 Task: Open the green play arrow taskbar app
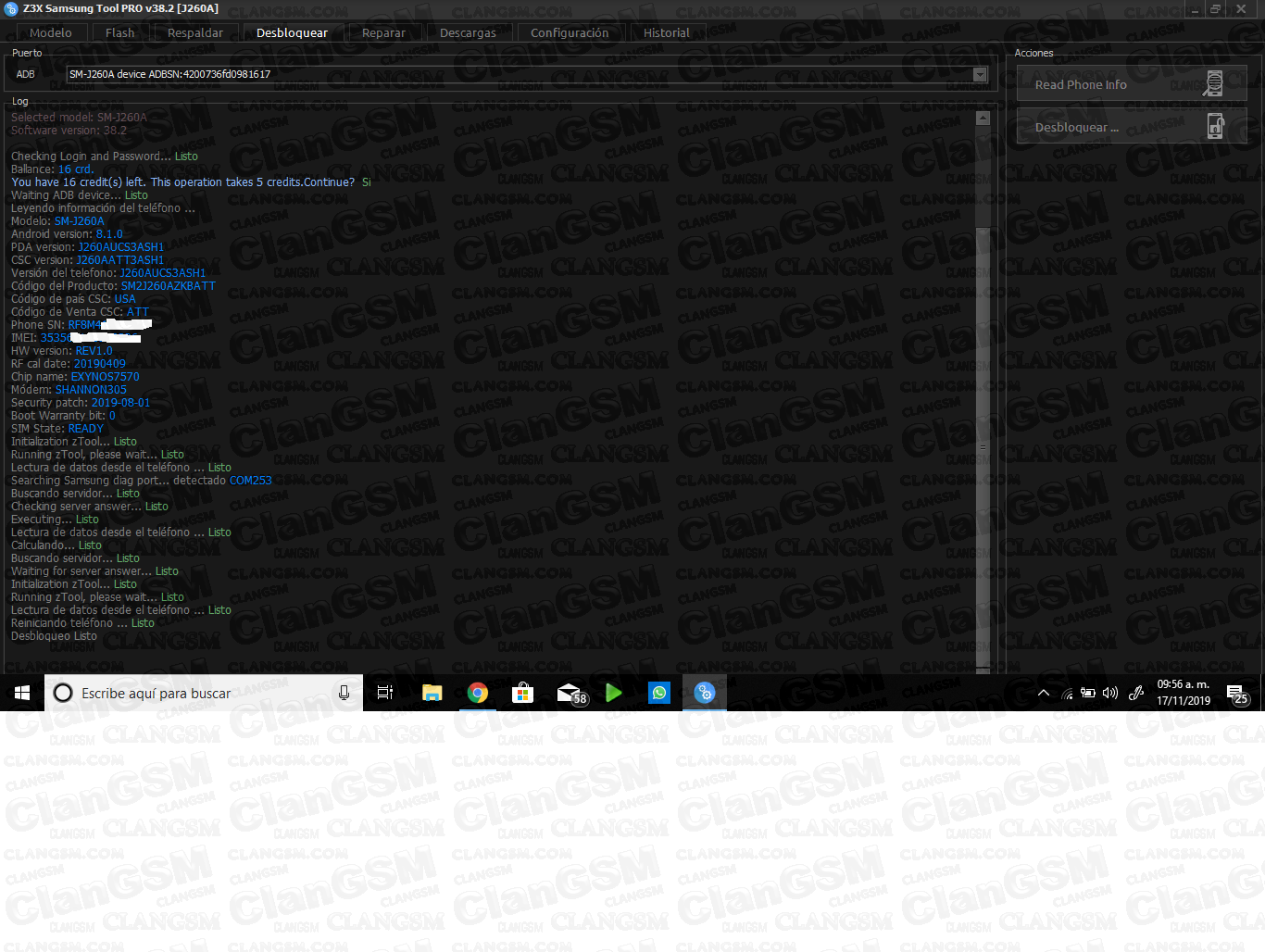point(613,693)
